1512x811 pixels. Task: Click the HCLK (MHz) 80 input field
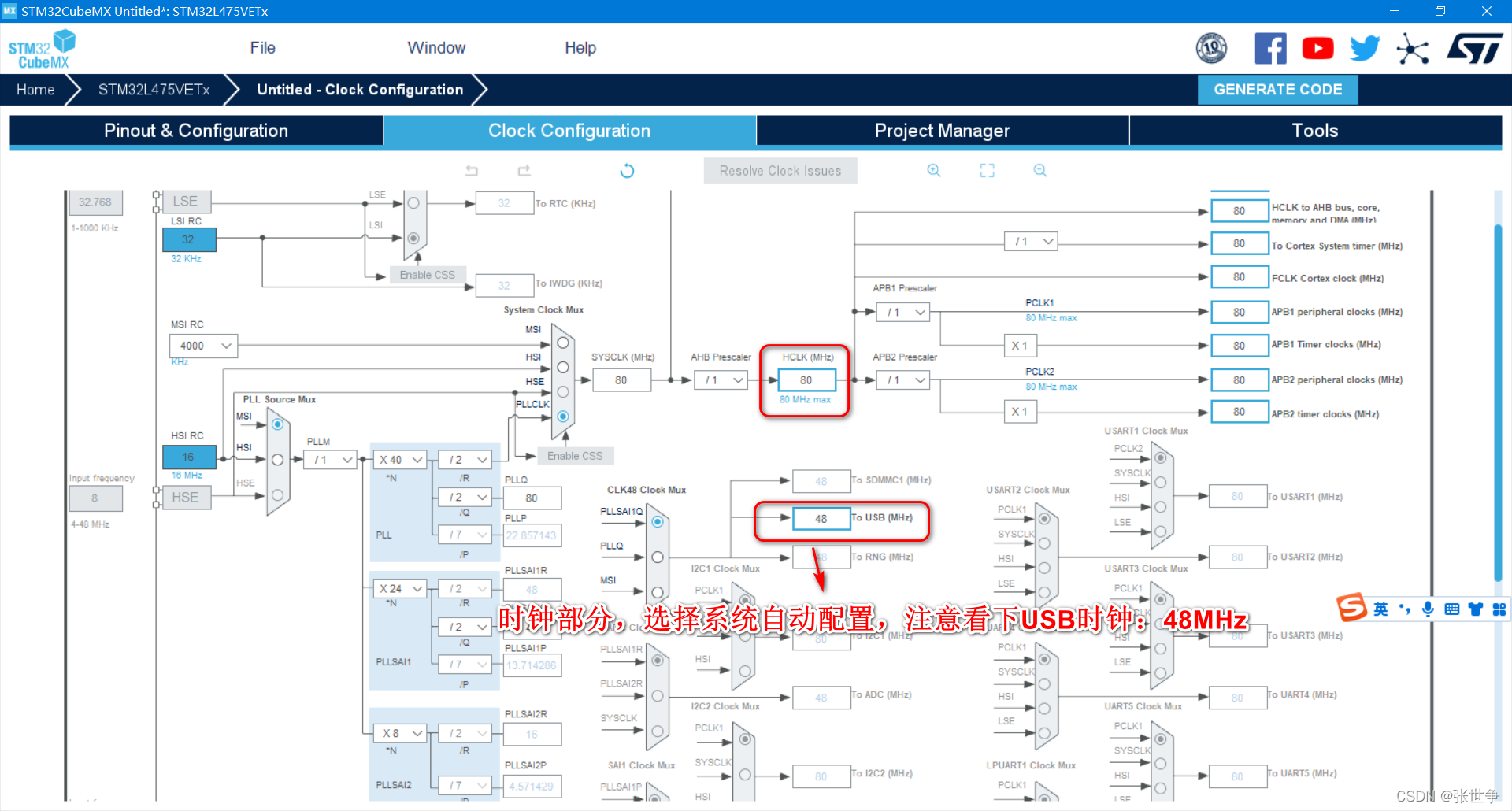806,380
